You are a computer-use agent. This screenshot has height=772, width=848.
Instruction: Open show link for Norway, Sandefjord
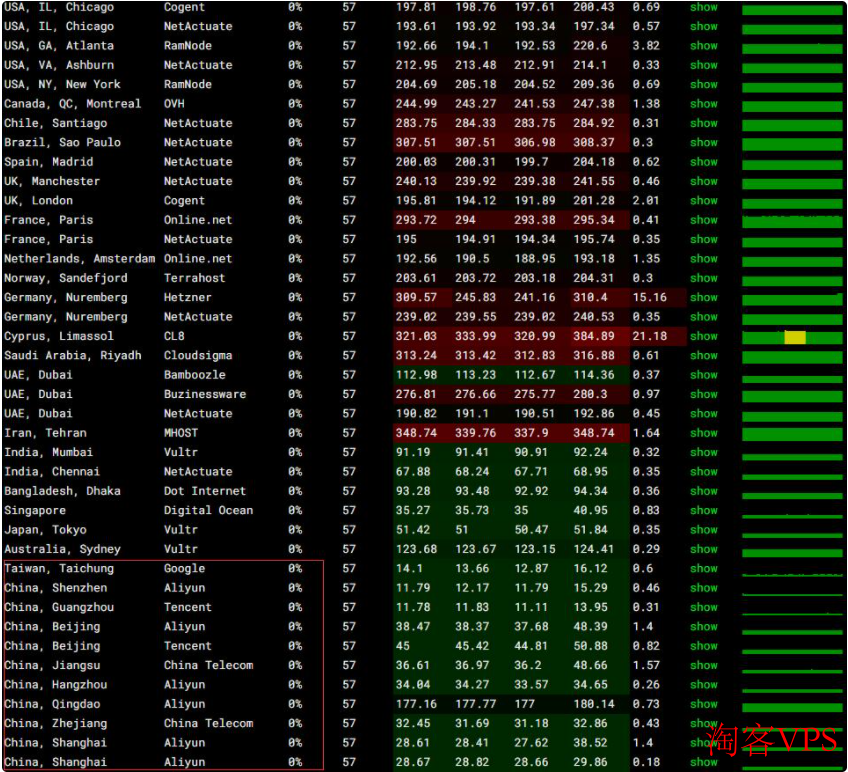704,278
